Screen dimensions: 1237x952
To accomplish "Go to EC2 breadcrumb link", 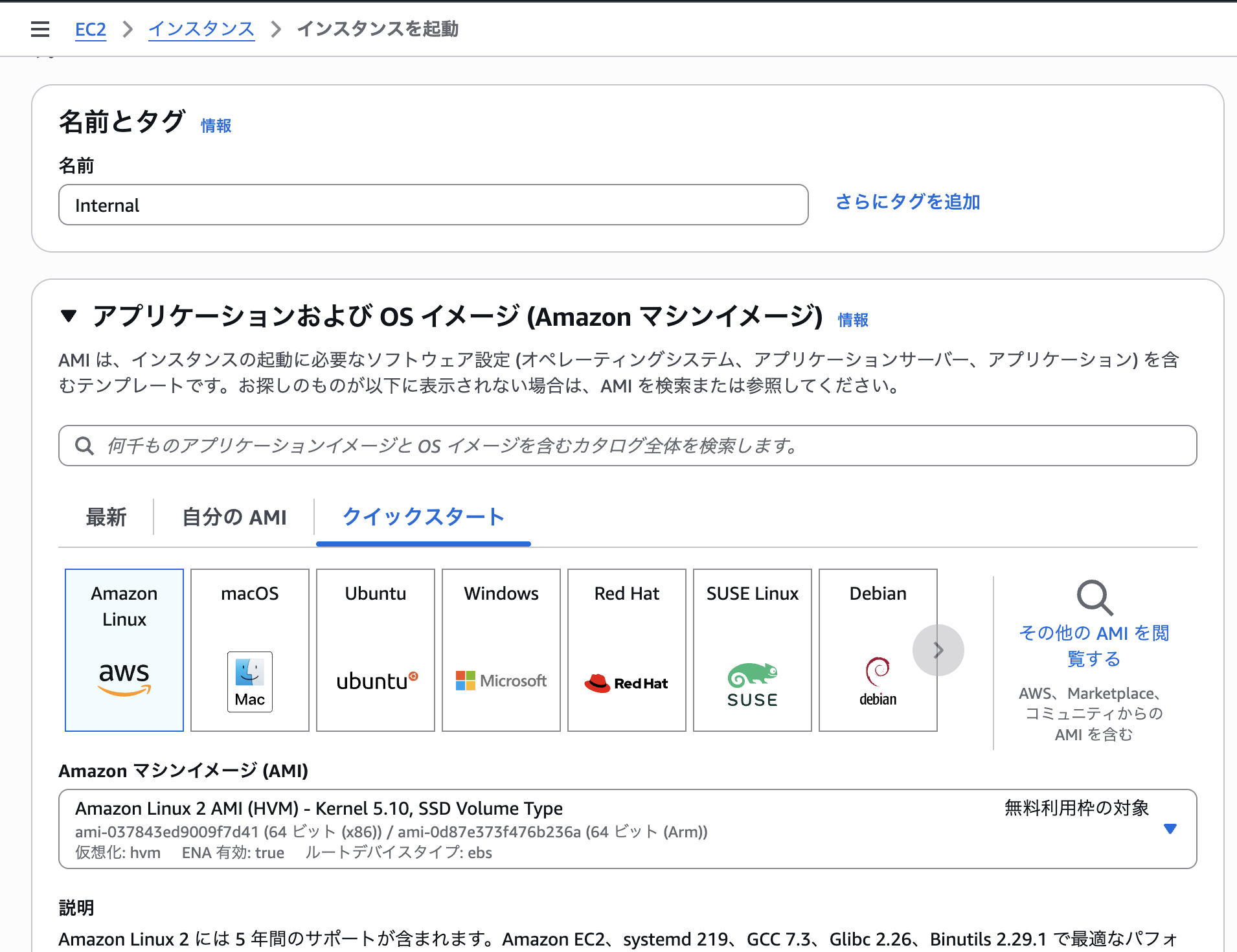I will tap(91, 29).
